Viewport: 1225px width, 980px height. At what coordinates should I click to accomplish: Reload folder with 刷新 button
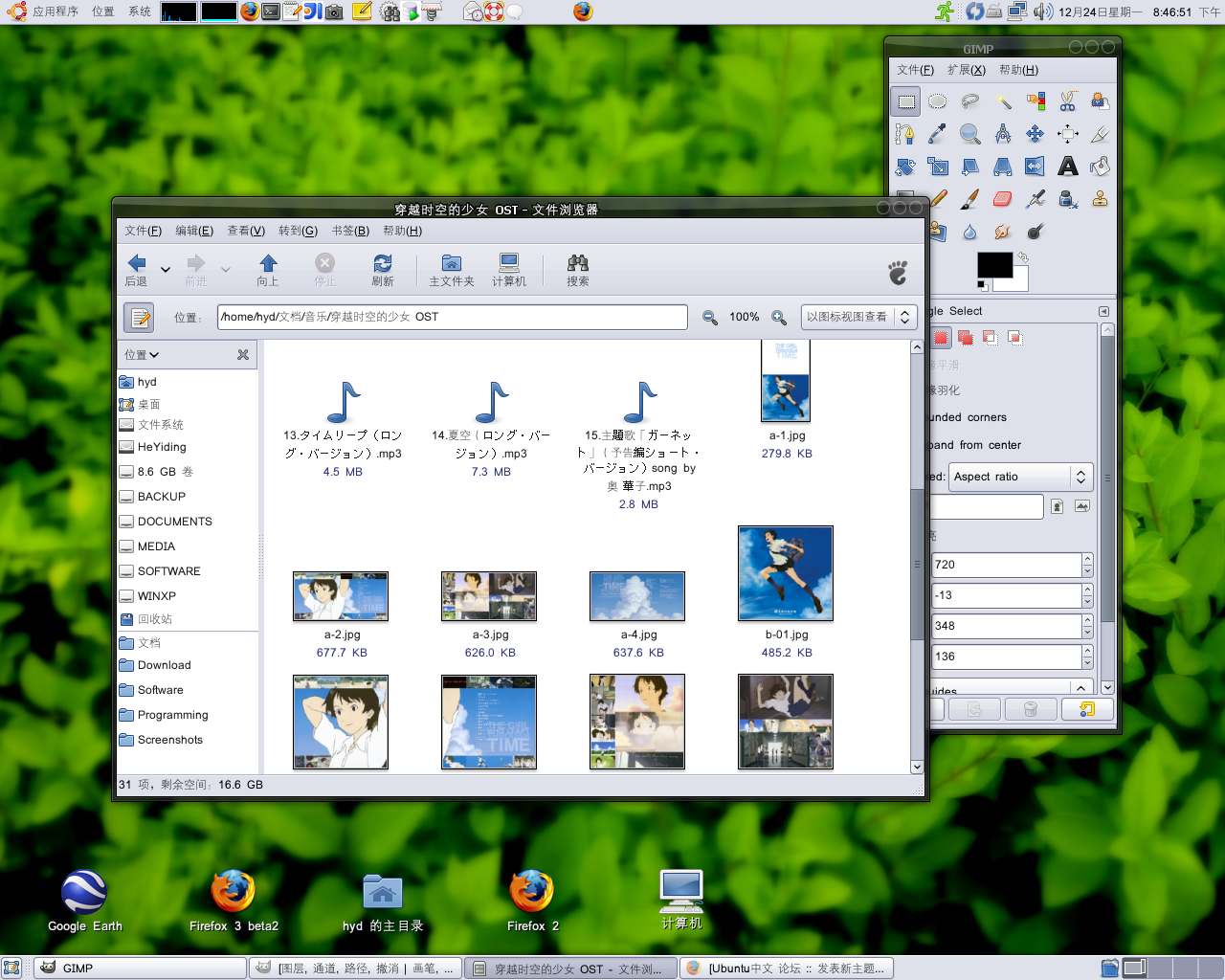[383, 270]
